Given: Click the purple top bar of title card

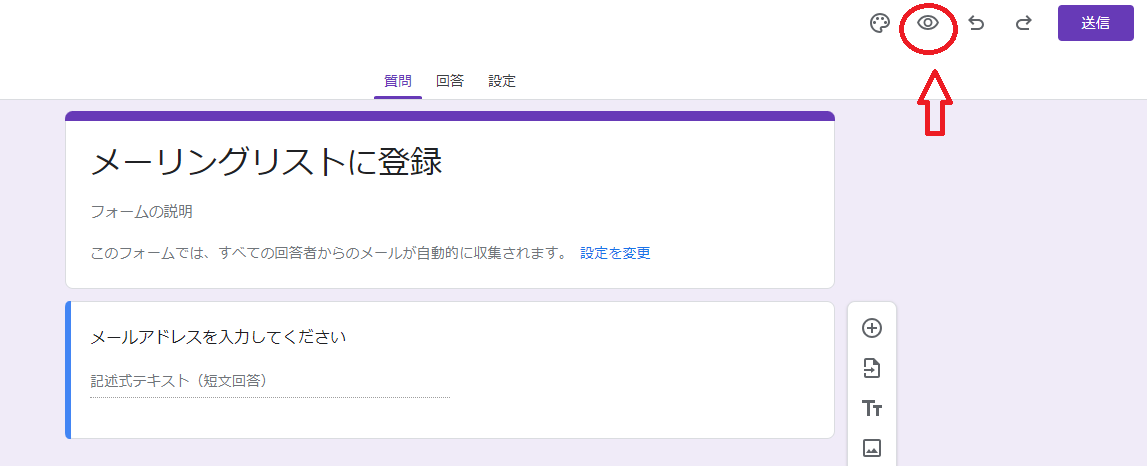Looking at the screenshot, I should point(450,116).
